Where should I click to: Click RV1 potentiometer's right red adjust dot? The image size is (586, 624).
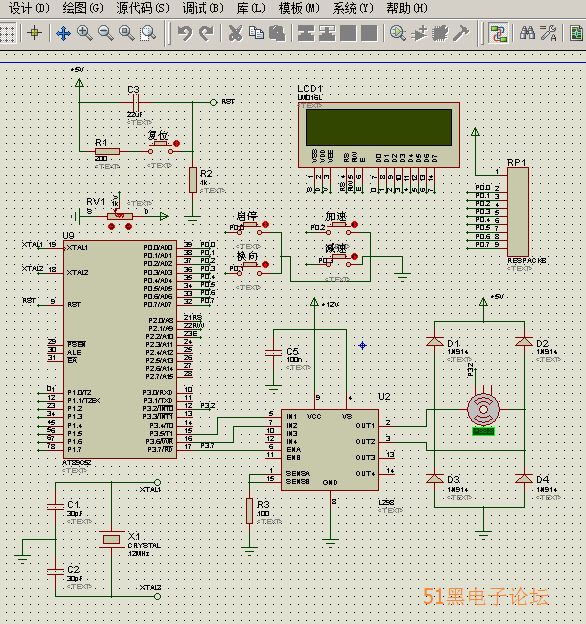click(x=128, y=226)
